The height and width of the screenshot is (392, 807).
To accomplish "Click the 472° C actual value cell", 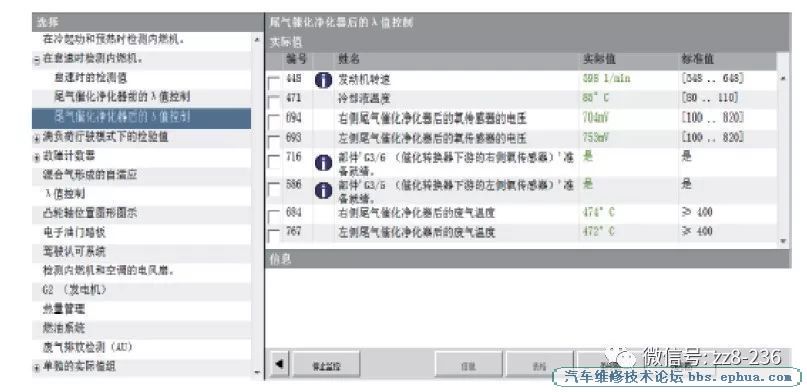I will tap(599, 231).
